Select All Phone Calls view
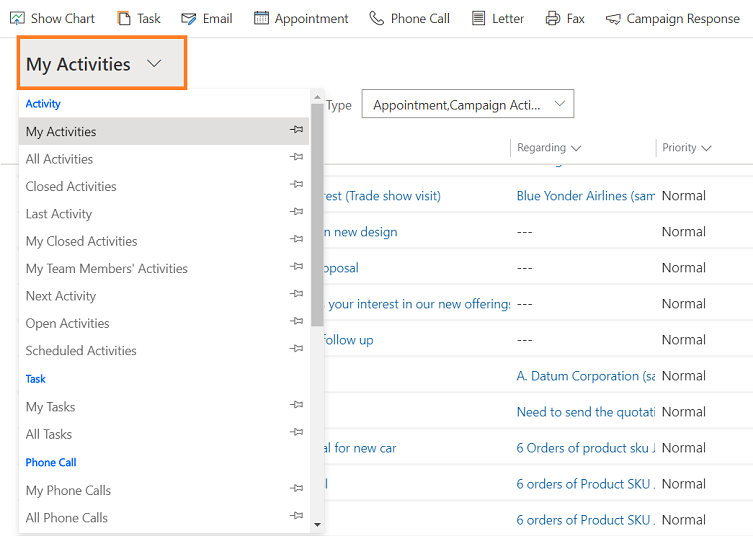This screenshot has width=753, height=536. pyautogui.click(x=164, y=518)
